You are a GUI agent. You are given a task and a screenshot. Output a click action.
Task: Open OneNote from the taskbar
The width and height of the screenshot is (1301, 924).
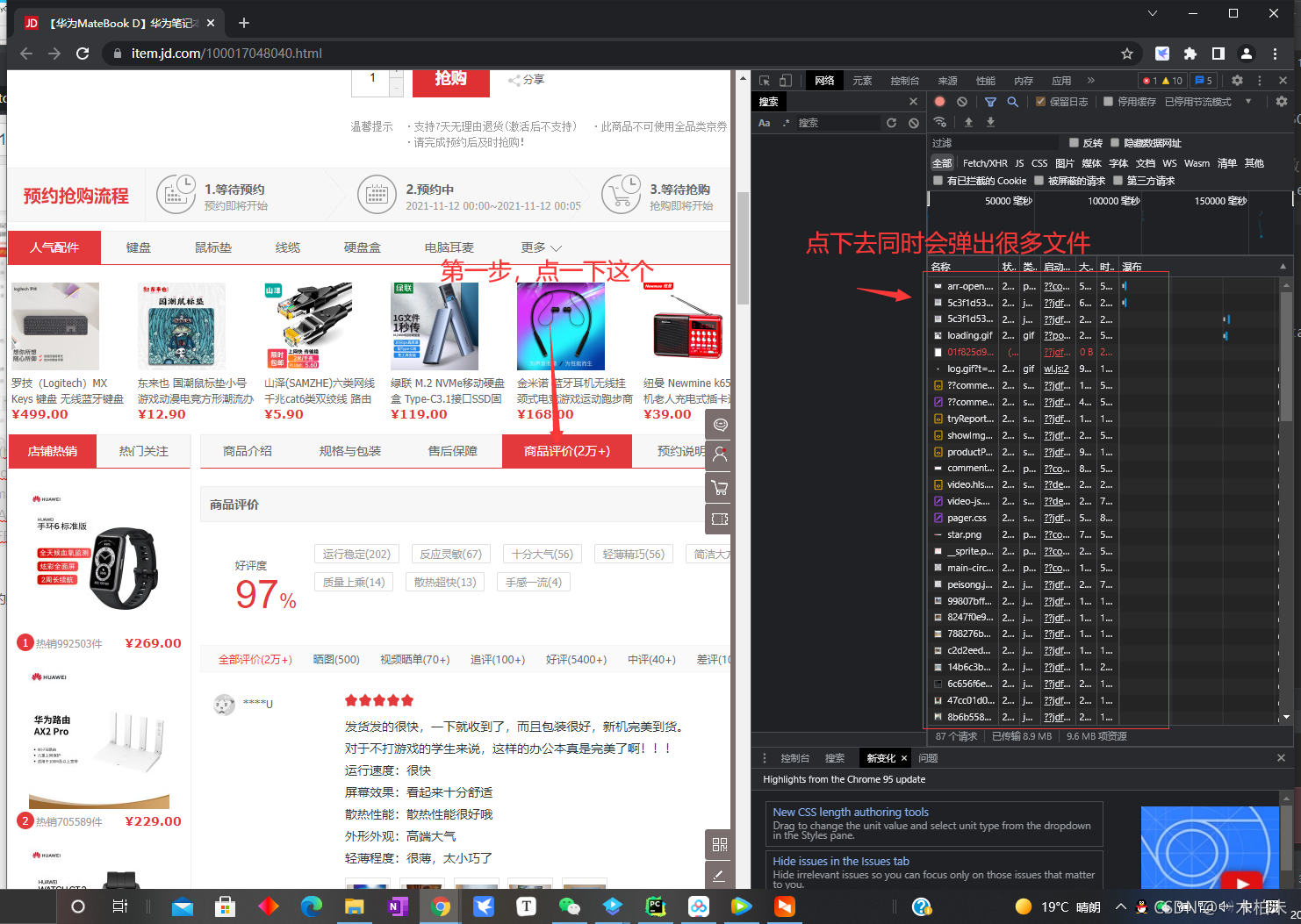[x=398, y=906]
